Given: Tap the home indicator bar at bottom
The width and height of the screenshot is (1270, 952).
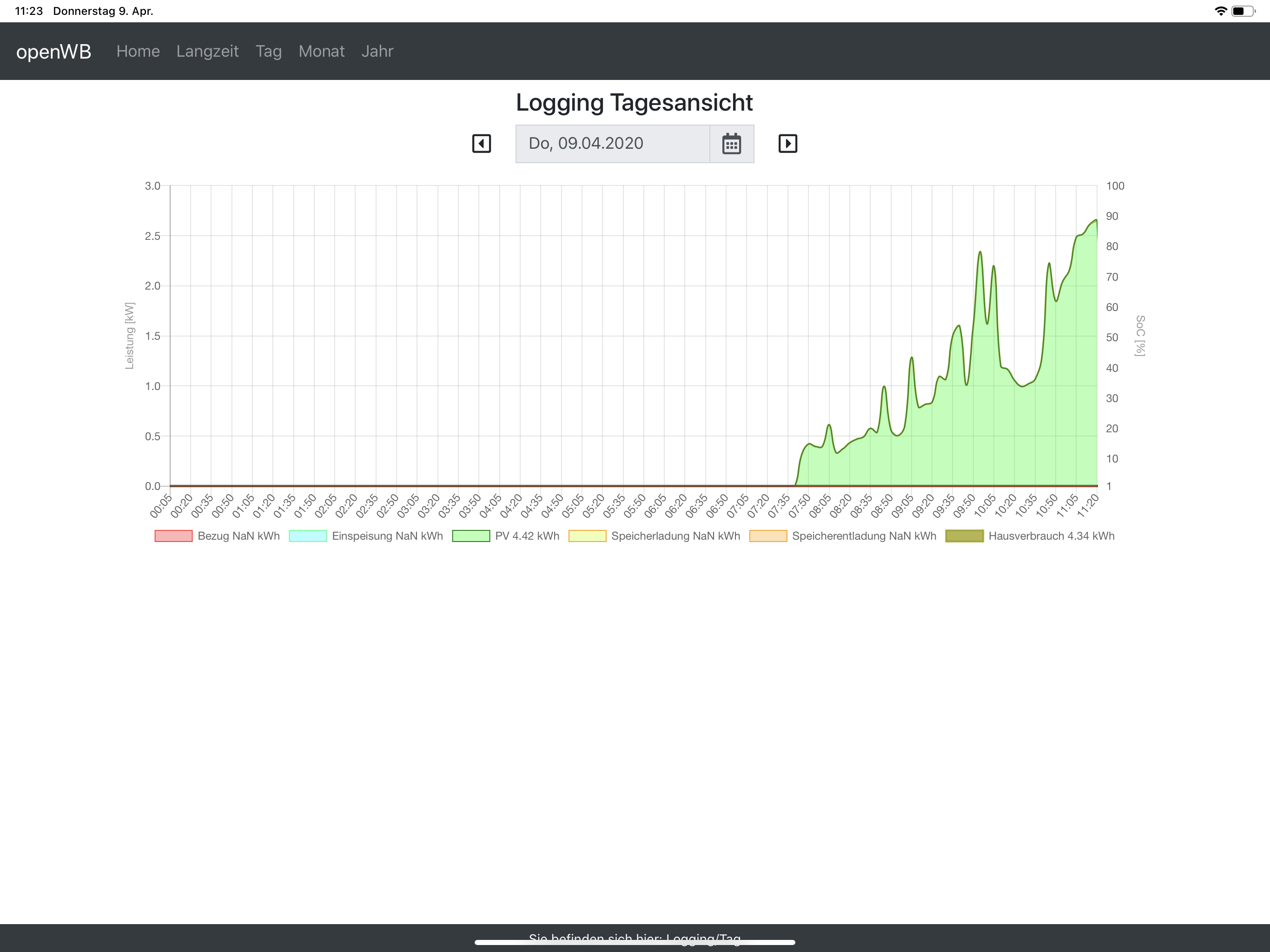Looking at the screenshot, I should click(x=635, y=942).
